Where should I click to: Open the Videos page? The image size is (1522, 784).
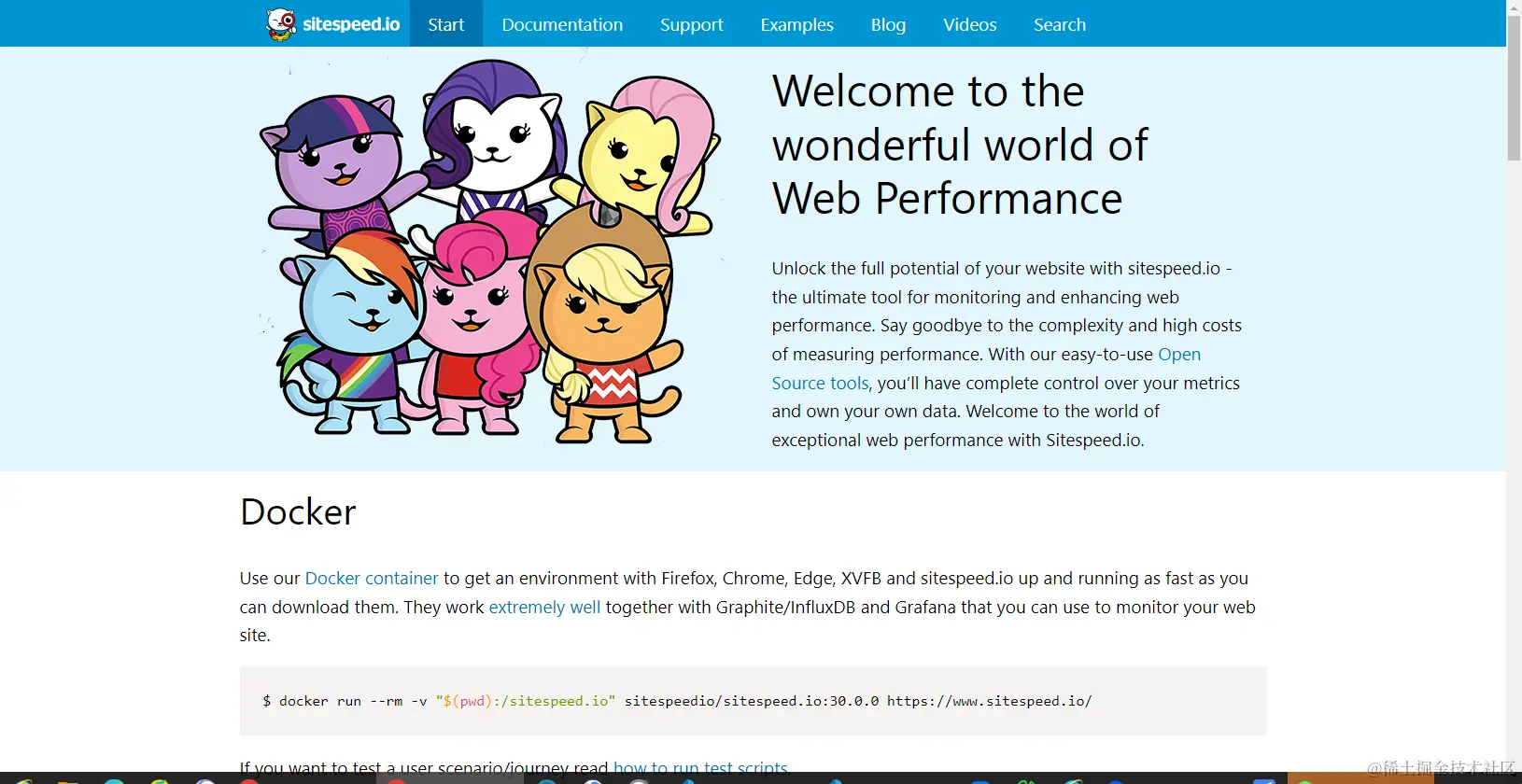coord(970,24)
